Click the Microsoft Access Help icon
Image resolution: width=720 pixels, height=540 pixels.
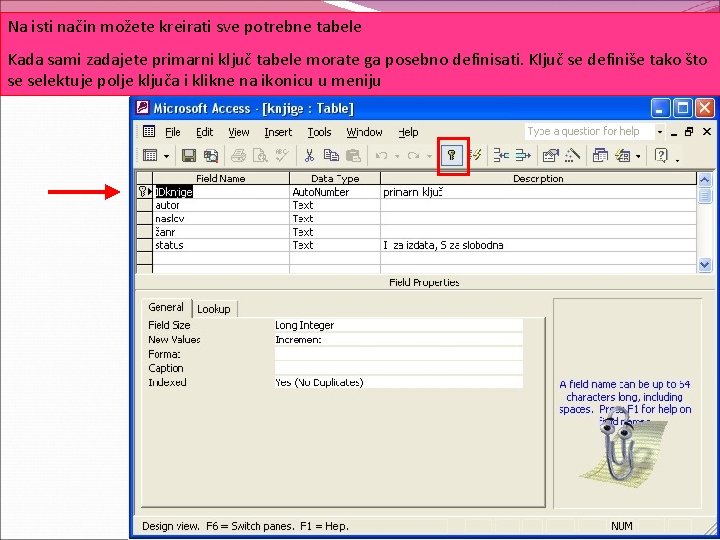(661, 156)
